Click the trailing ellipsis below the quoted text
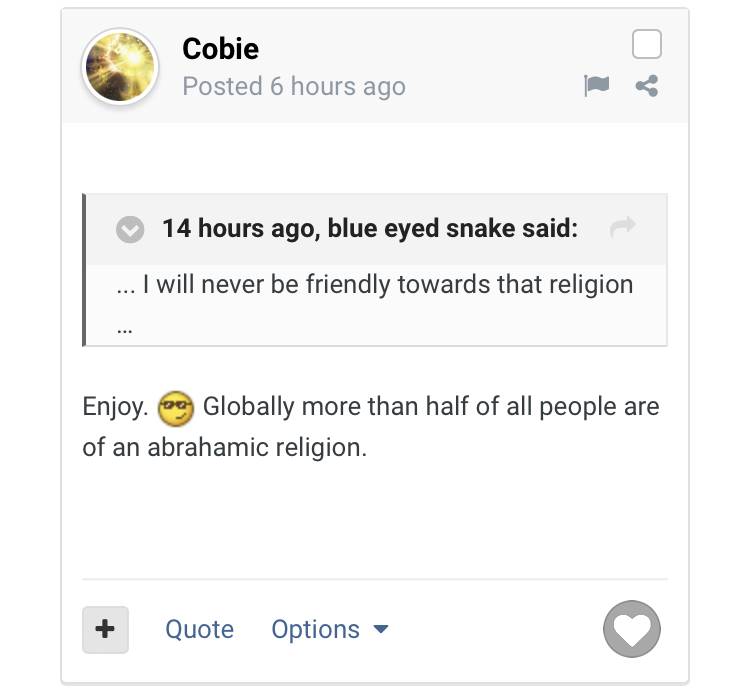This screenshot has height=698, width=750. (x=125, y=328)
